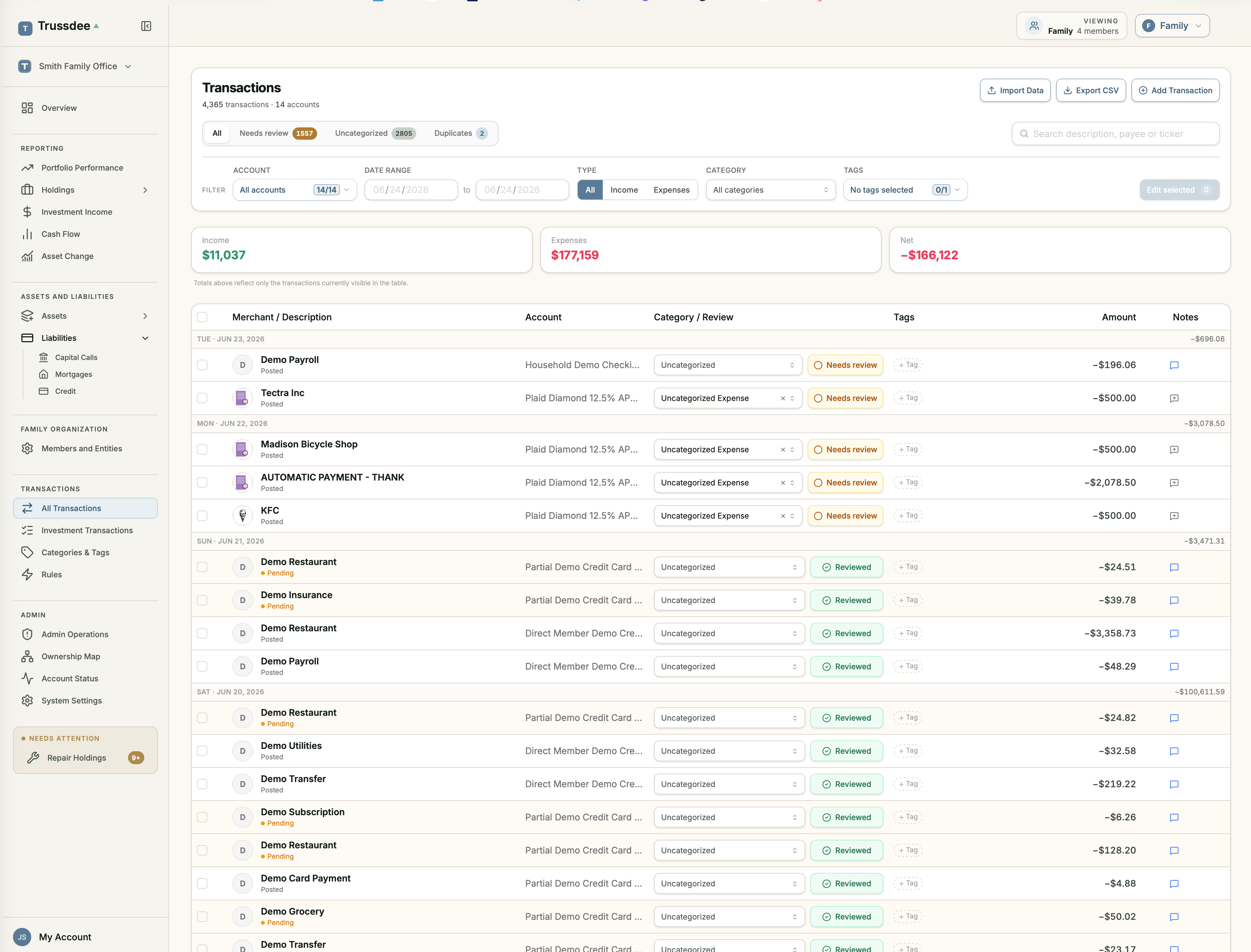Image resolution: width=1251 pixels, height=952 pixels.
Task: Open the Duplicates tab
Action: click(461, 133)
